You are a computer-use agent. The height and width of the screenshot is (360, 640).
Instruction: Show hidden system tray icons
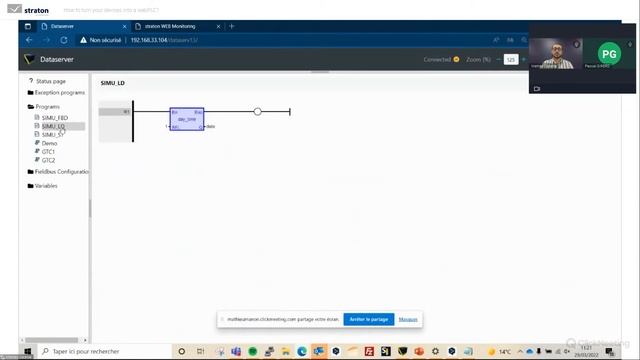pyautogui.click(x=520, y=351)
